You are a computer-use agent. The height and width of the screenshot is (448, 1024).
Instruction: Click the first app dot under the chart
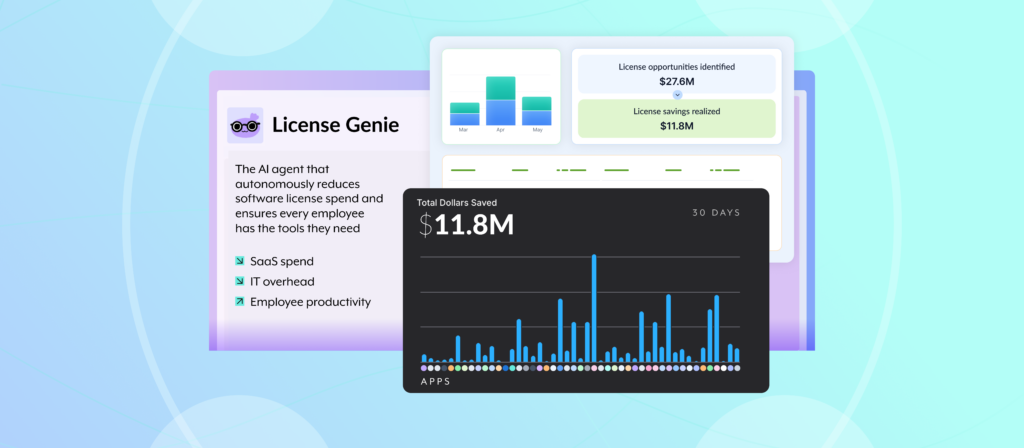point(424,368)
